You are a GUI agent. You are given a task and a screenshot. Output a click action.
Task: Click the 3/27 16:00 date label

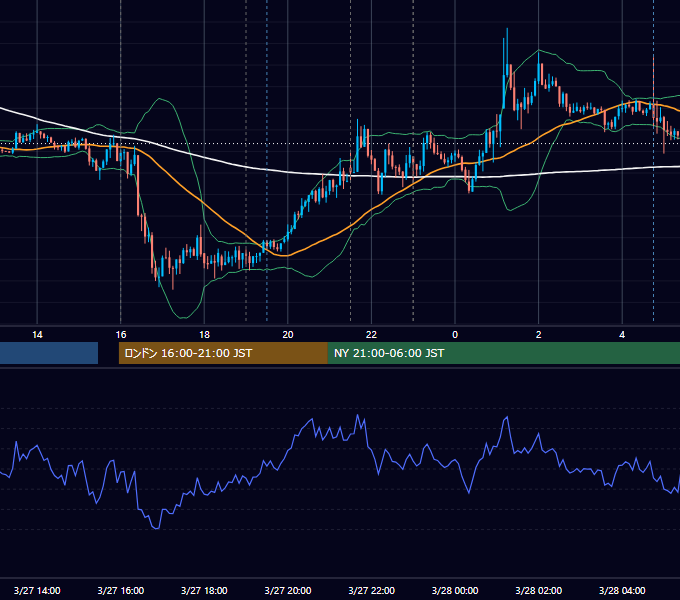click(121, 590)
